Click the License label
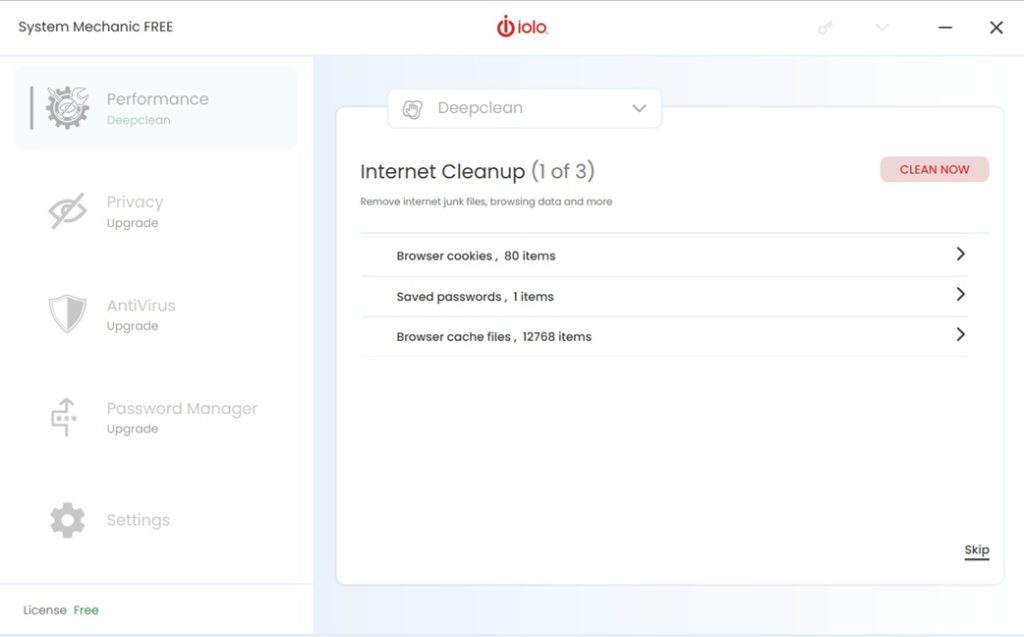1024x637 pixels. 44,610
